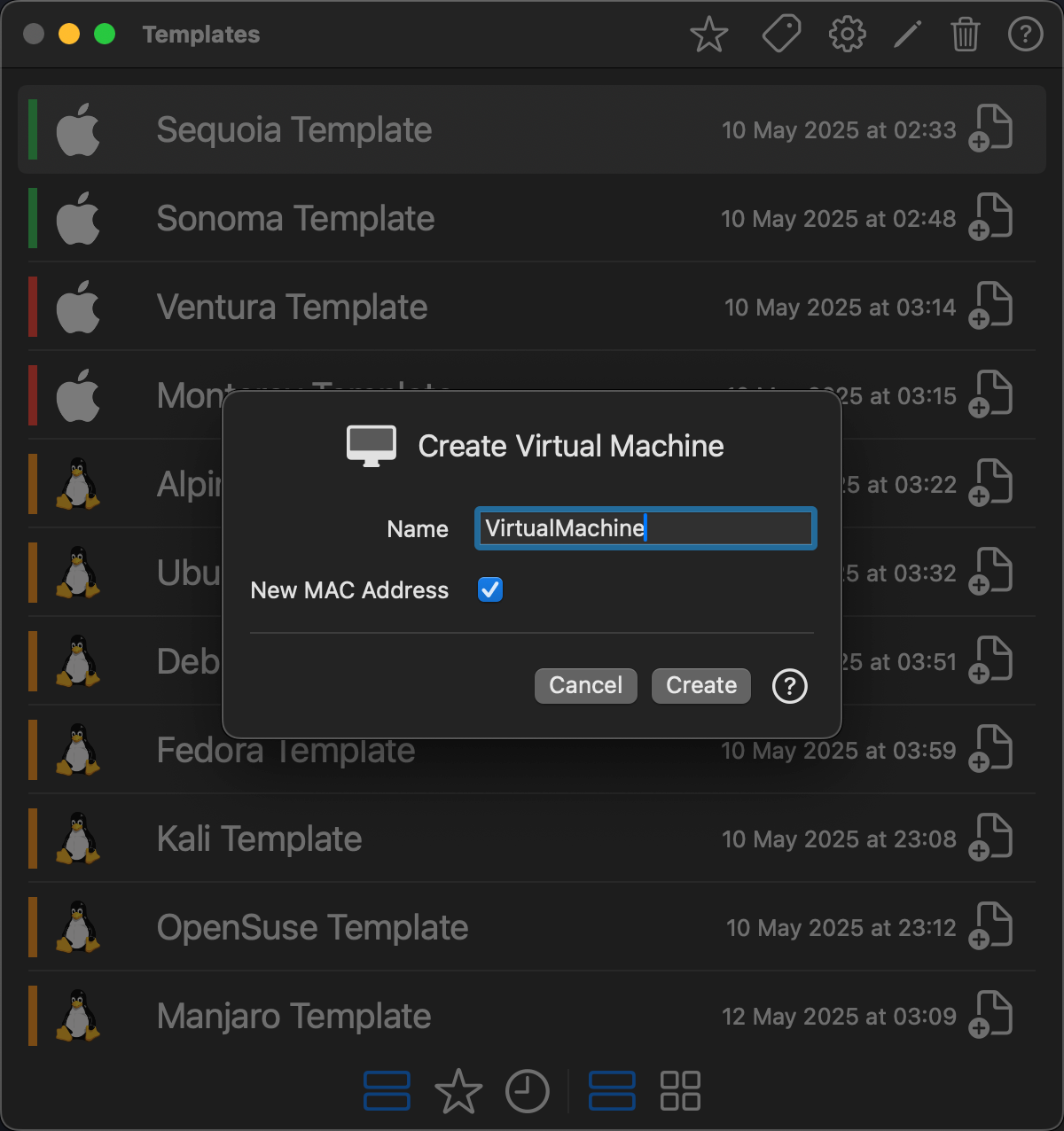Cancel the Create Virtual Machine dialog
The image size is (1064, 1131).
point(585,685)
